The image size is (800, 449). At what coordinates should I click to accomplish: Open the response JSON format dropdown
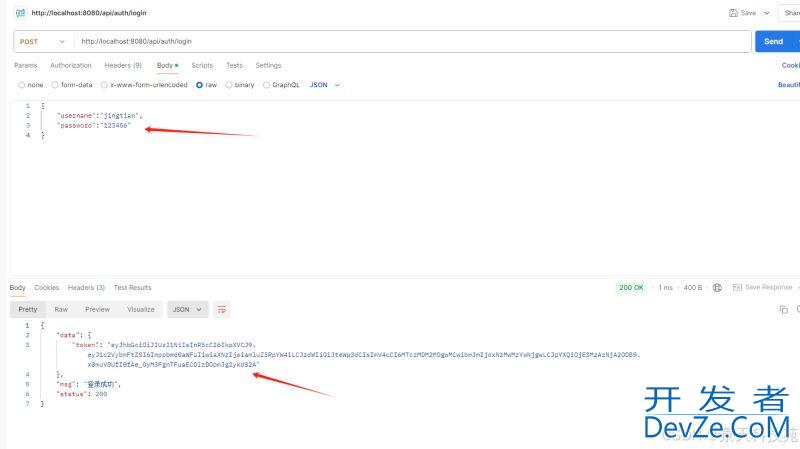[188, 310]
